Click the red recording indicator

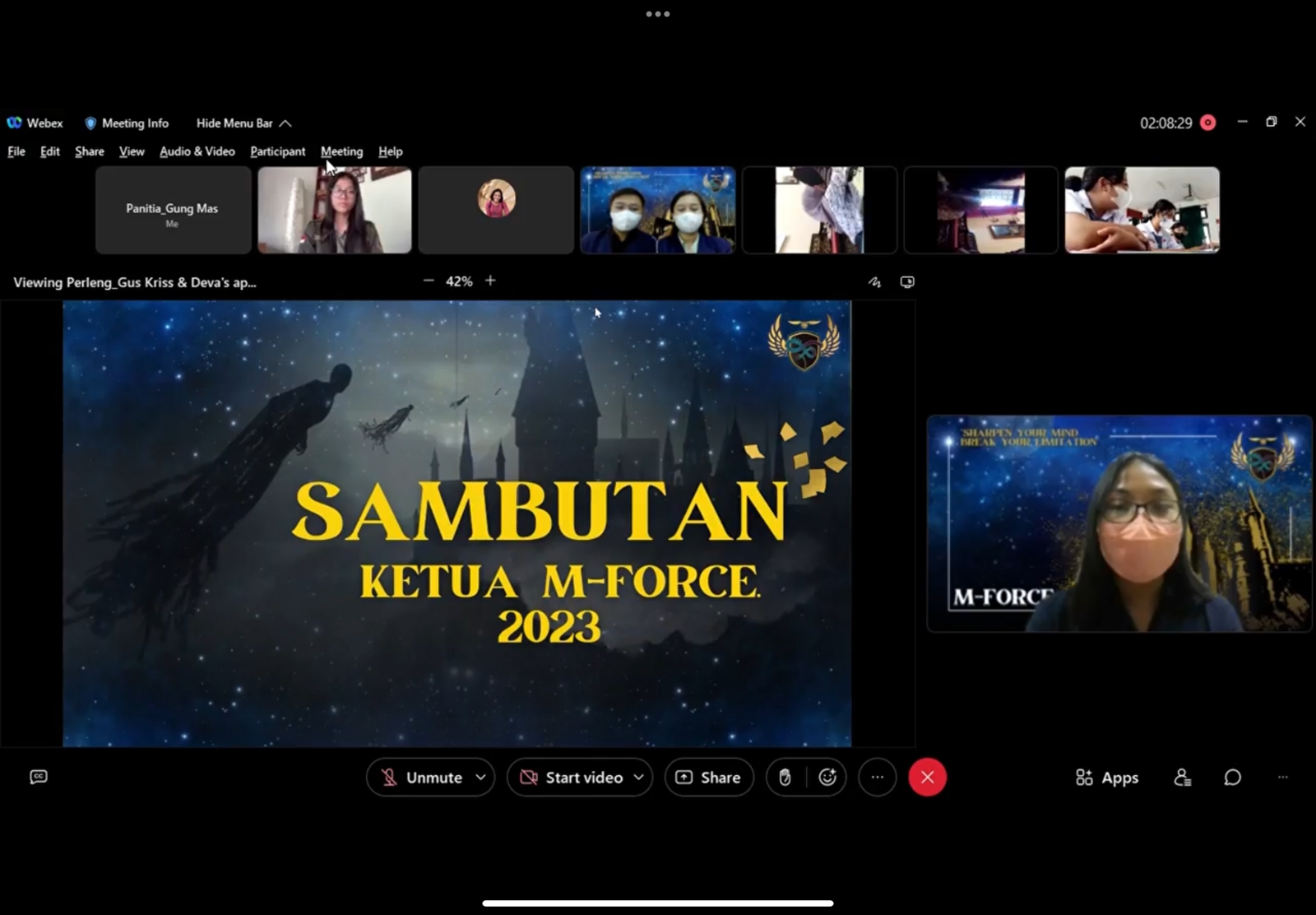1208,123
